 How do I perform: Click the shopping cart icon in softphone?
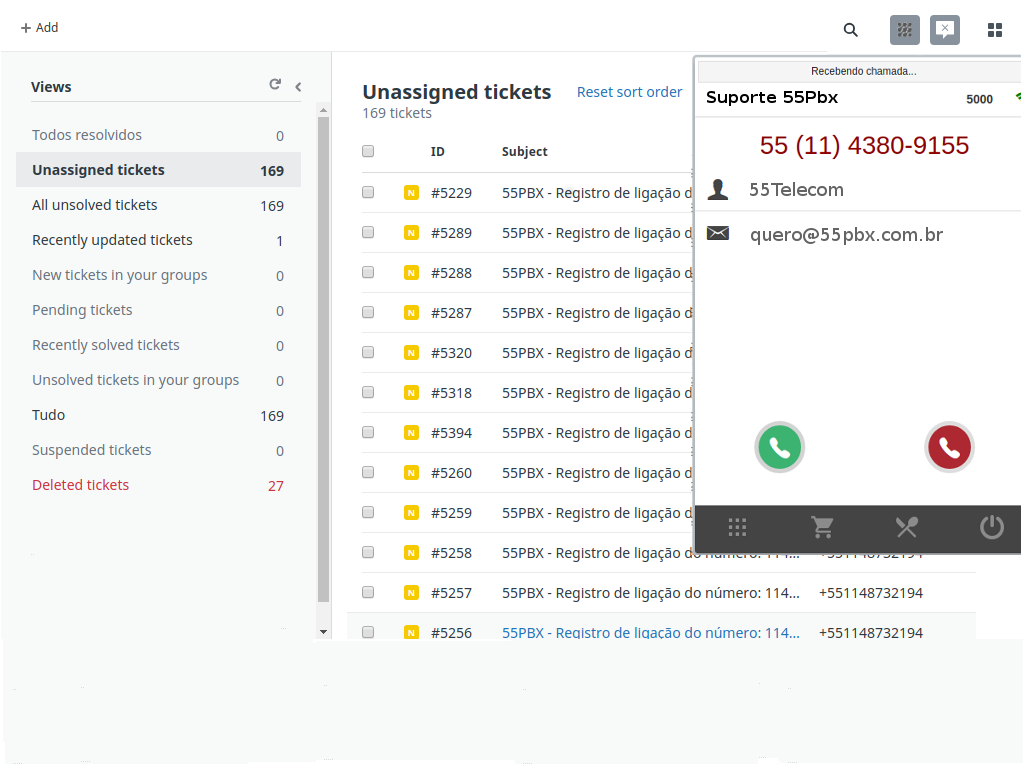click(822, 527)
